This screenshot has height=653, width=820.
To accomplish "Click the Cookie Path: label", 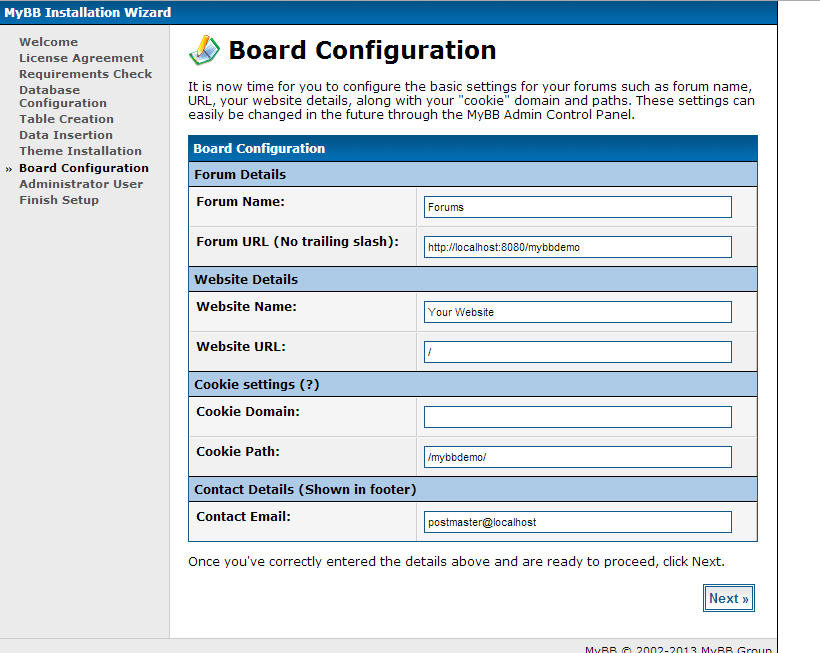I will tap(238, 452).
